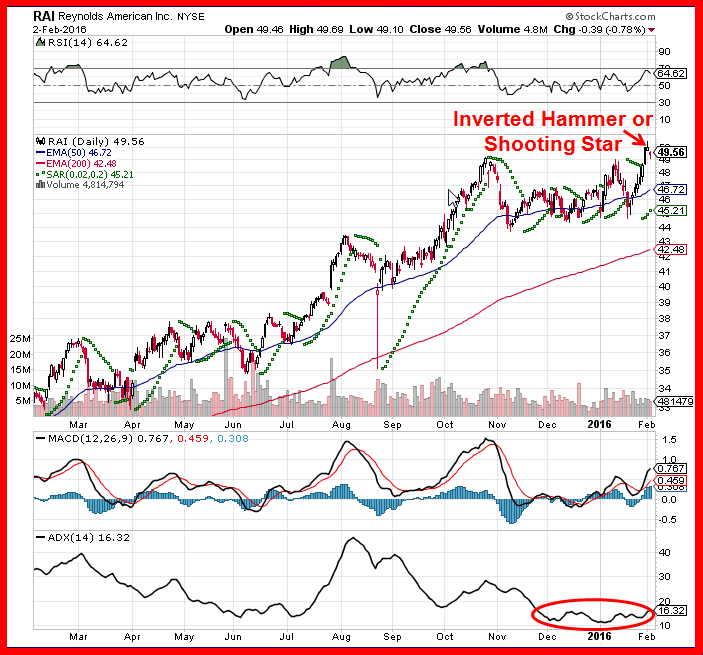Click the 15M level on the volume axis
The height and width of the screenshot is (655, 703).
20,370
